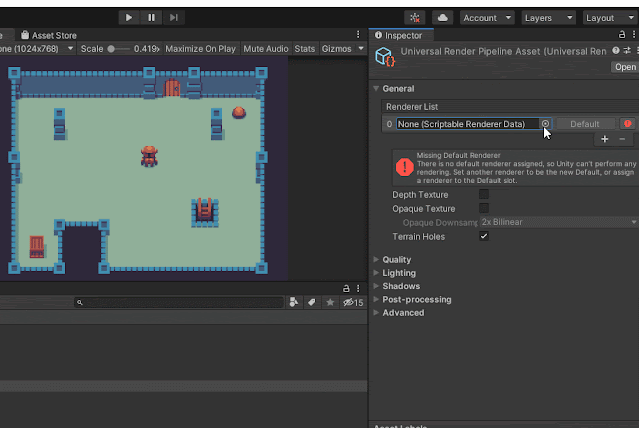
Task: Start play mode with Play button
Action: tap(129, 18)
